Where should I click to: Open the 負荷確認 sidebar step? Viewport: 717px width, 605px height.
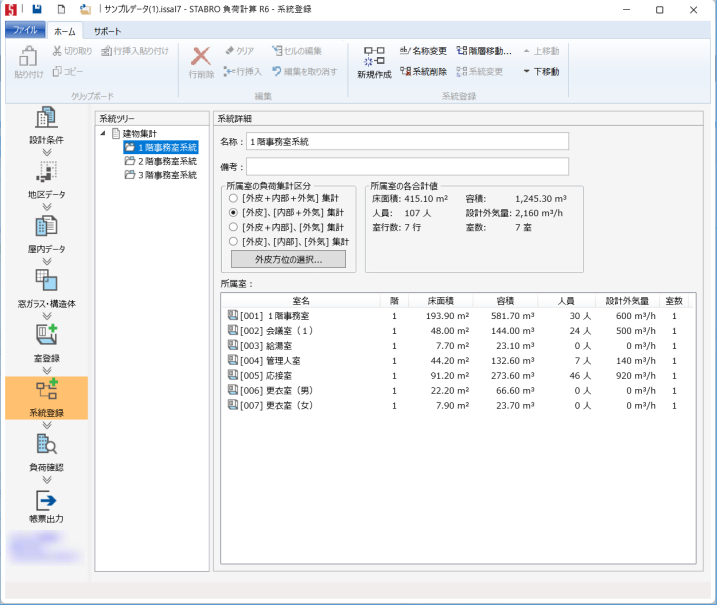tap(46, 452)
